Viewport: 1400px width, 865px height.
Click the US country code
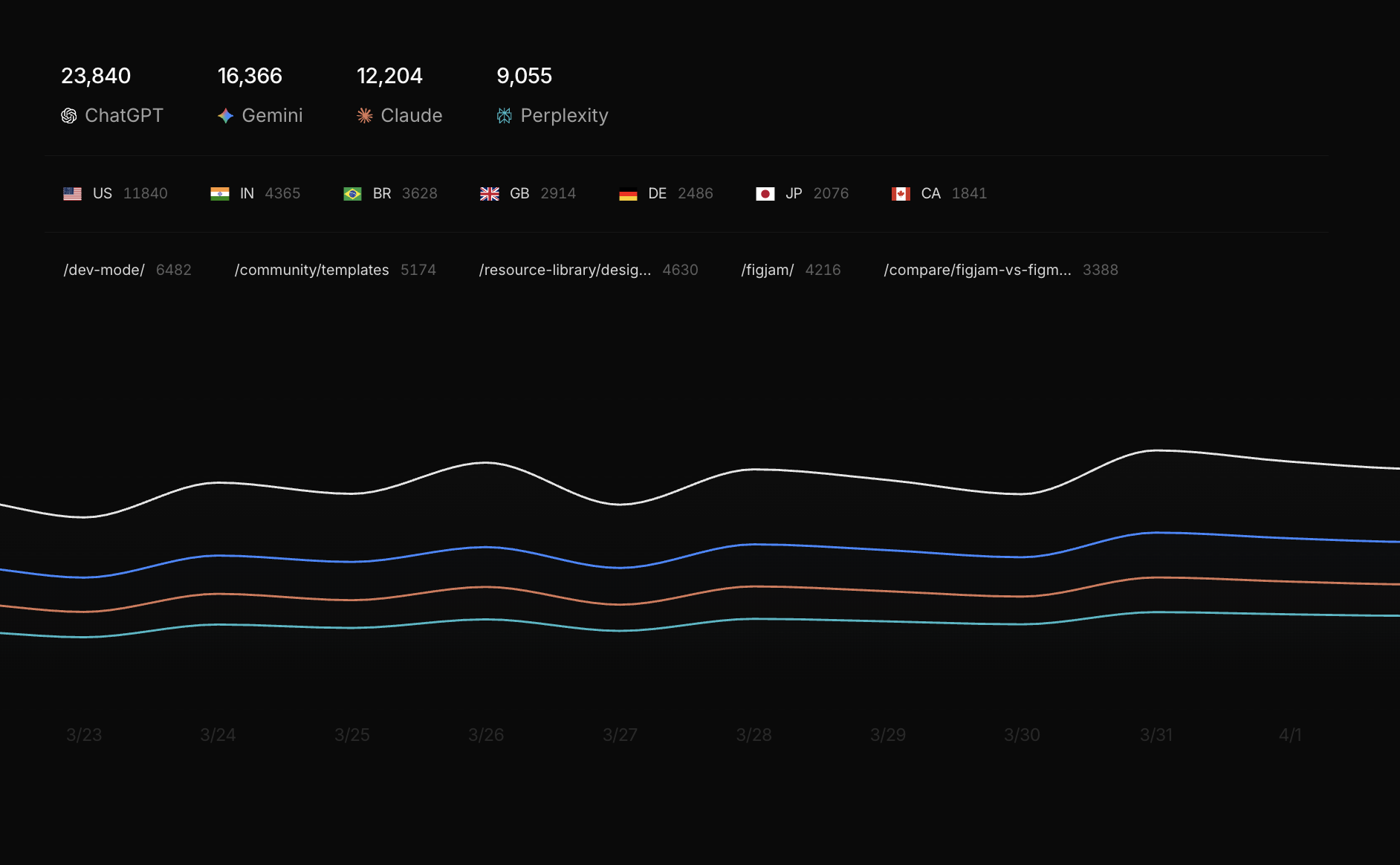(103, 194)
